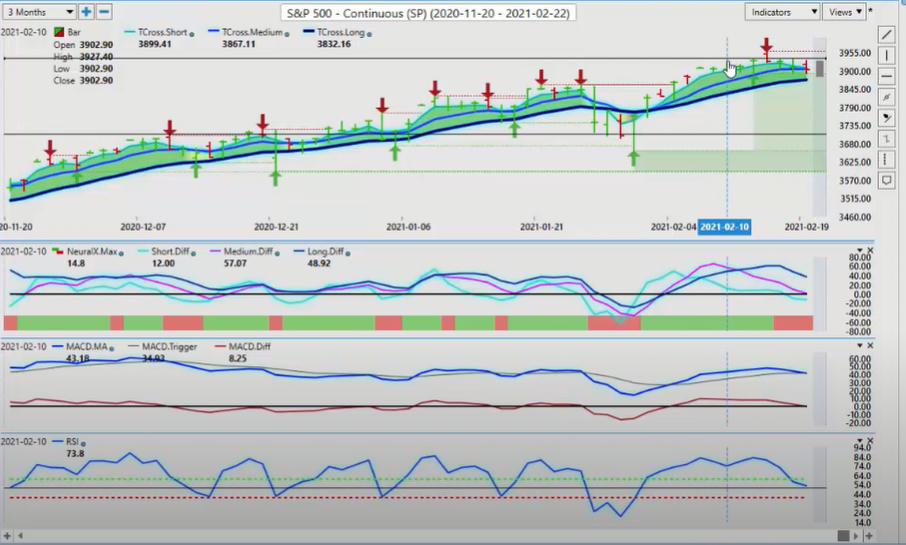Open the MACD panel options arrow

860,346
